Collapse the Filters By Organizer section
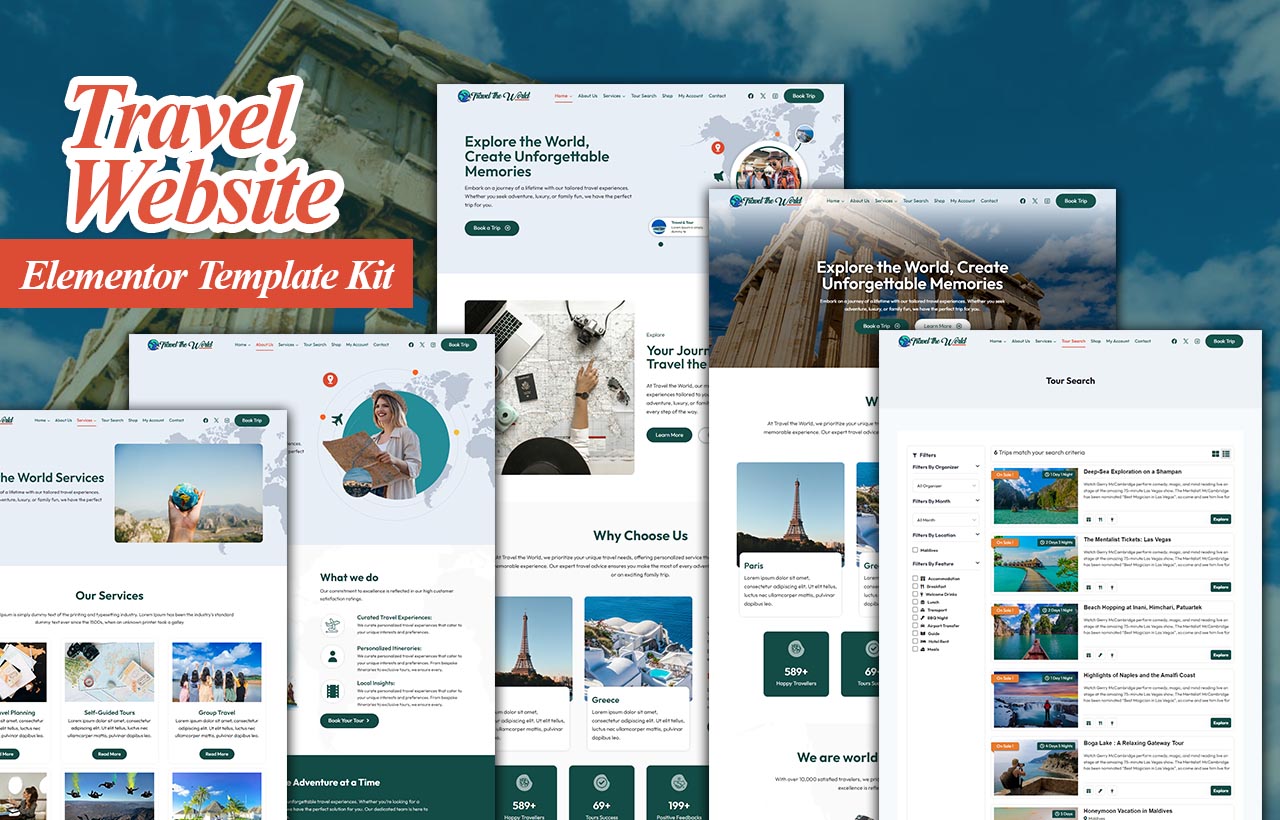The width and height of the screenshot is (1280, 820). pyautogui.click(x=978, y=466)
